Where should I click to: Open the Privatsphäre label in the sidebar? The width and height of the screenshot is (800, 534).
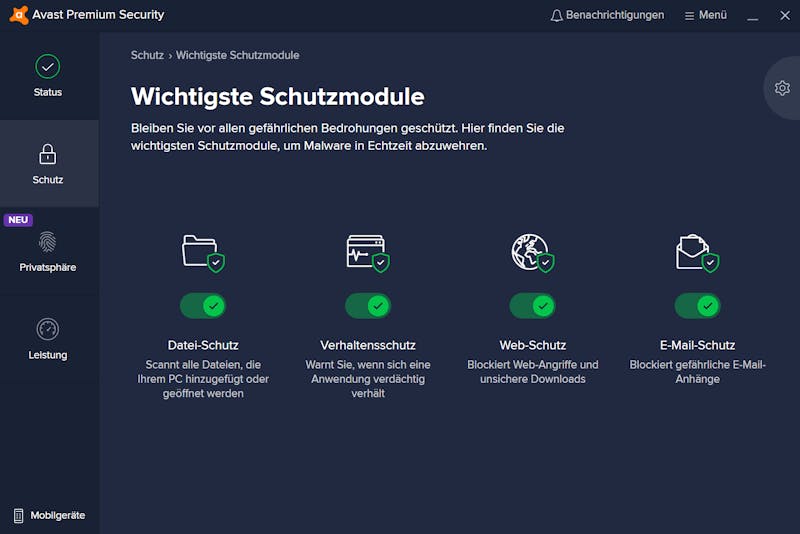point(47,267)
